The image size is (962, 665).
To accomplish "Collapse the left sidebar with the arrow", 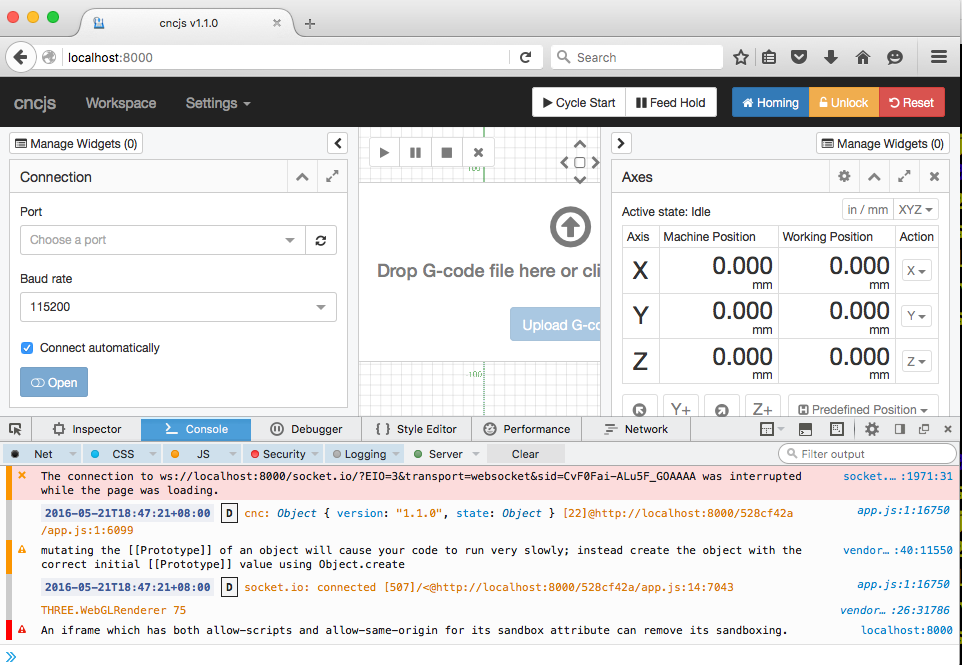I will [x=338, y=144].
